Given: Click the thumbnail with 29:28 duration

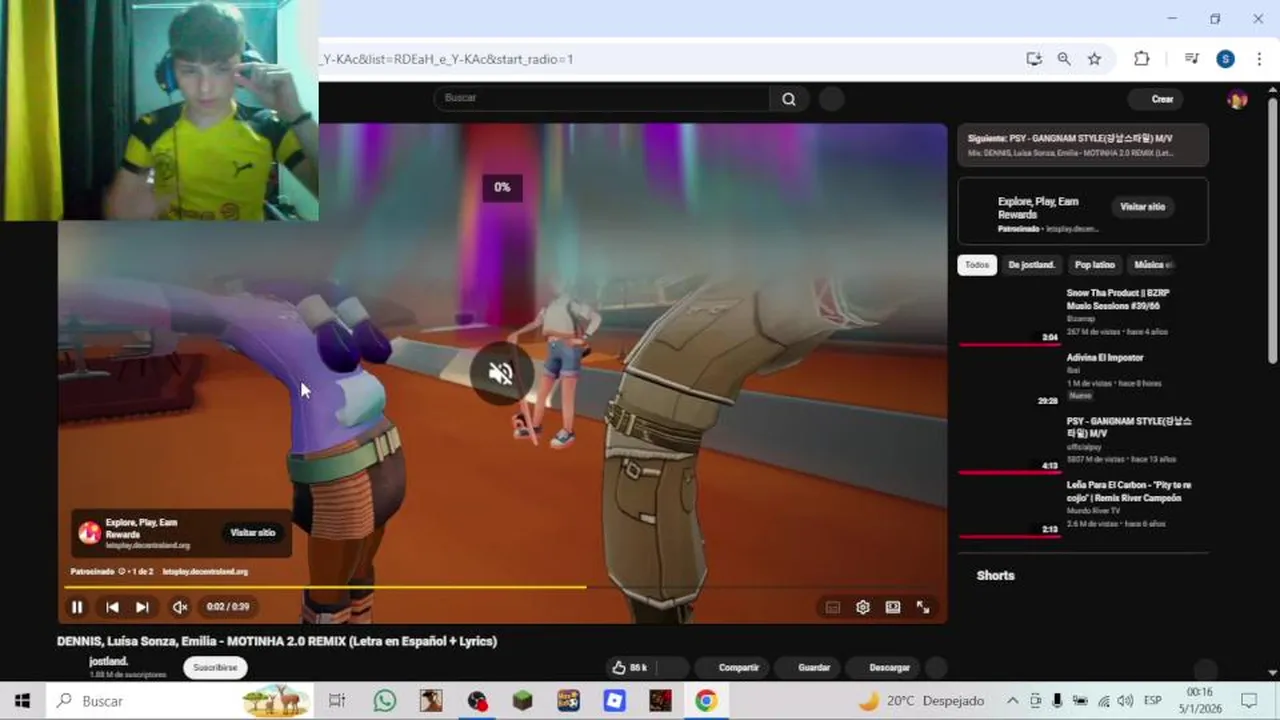Looking at the screenshot, I should [1009, 380].
